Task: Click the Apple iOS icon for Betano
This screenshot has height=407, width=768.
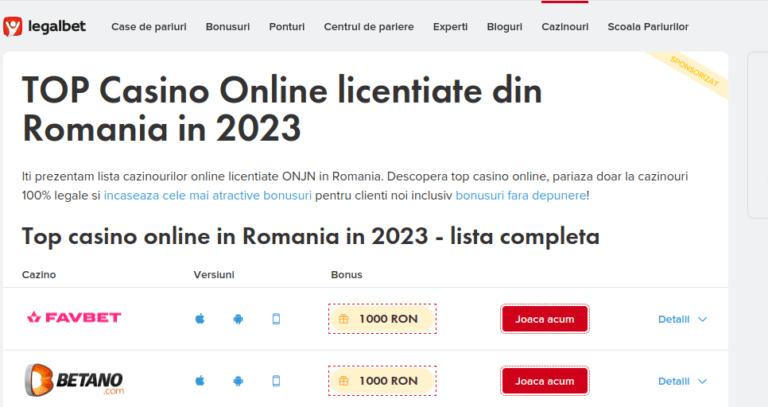Action: (199, 381)
